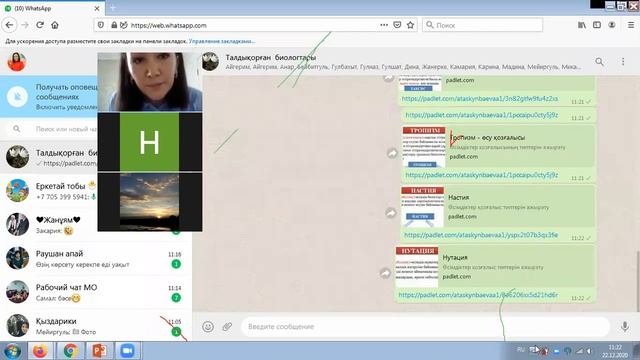The height and width of the screenshot is (360, 640).
Task: Open the Рабочий чат МО chat
Action: (x=96, y=292)
